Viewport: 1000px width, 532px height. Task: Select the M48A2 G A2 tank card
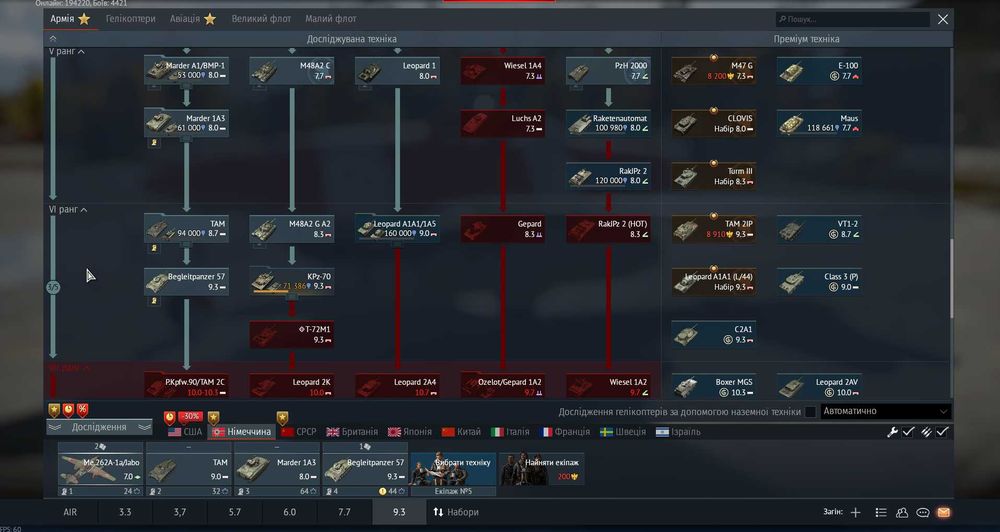[x=291, y=228]
